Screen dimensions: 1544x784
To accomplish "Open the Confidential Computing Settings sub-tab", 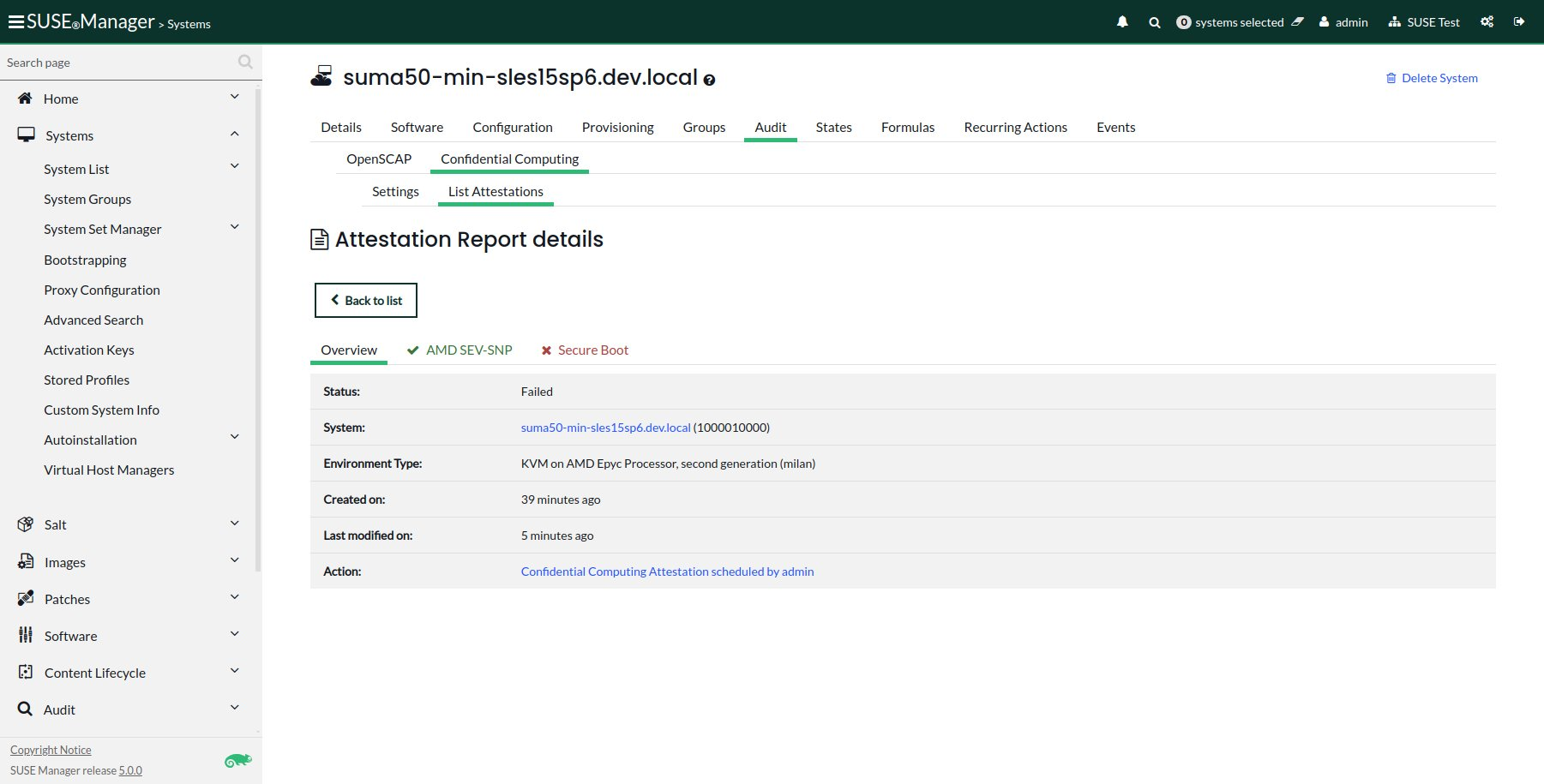I will (x=395, y=191).
